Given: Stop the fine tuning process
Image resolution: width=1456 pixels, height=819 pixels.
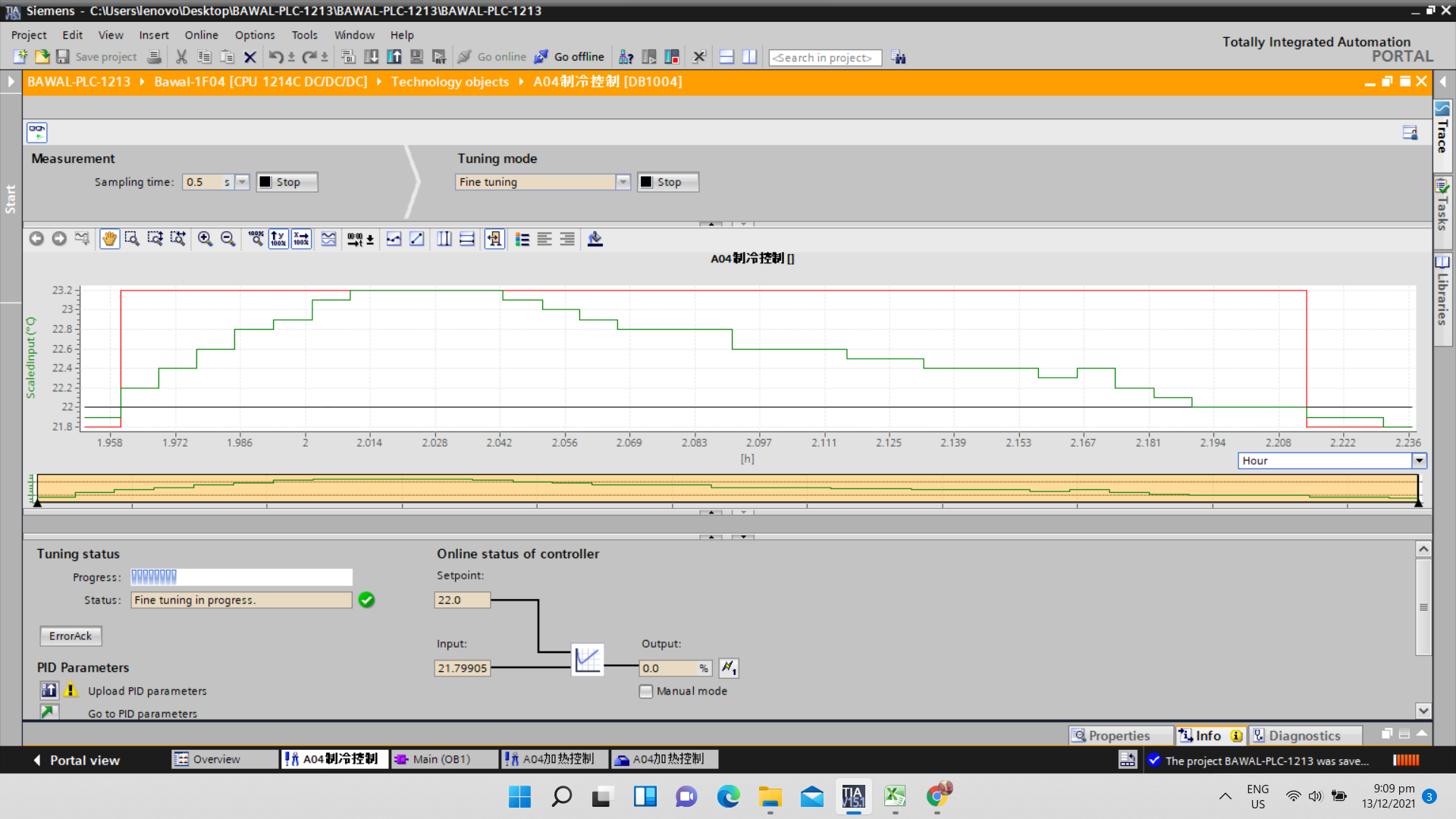Looking at the screenshot, I should (668, 182).
